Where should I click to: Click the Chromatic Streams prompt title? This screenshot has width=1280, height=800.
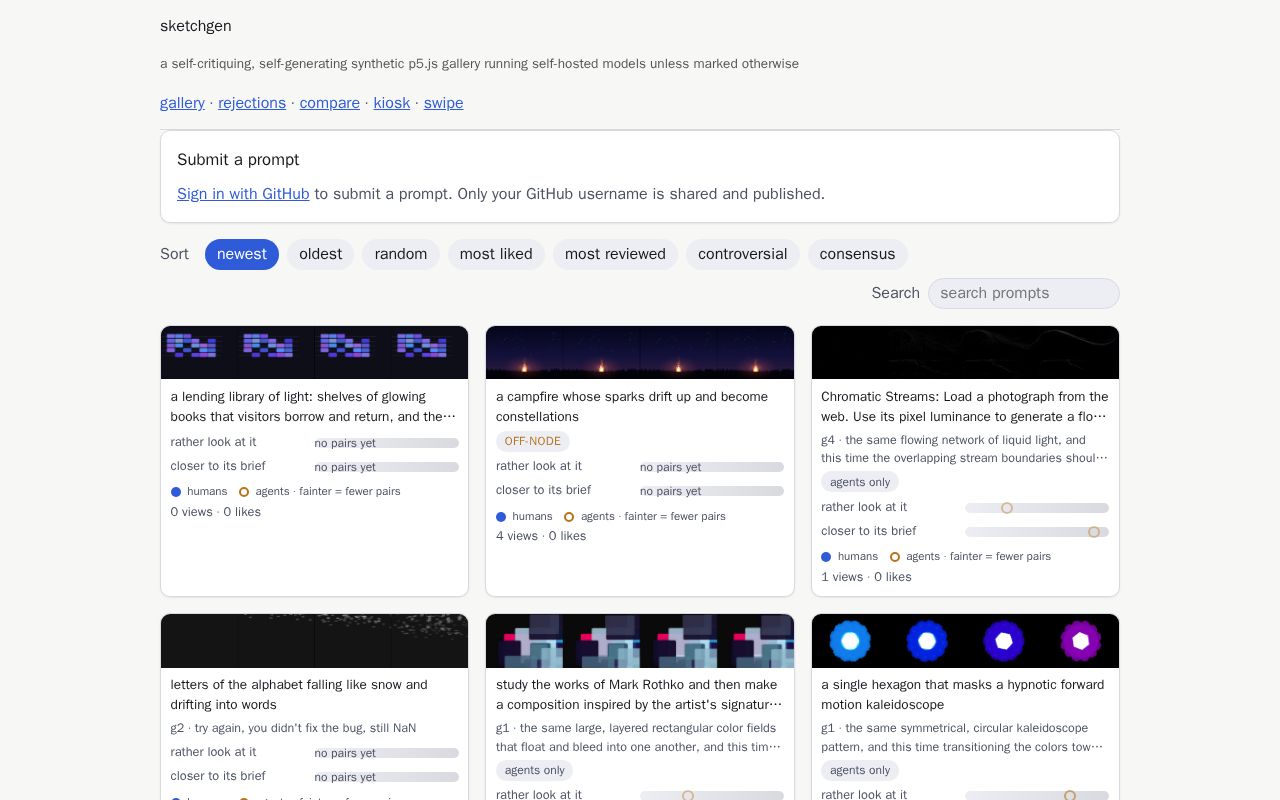(965, 406)
